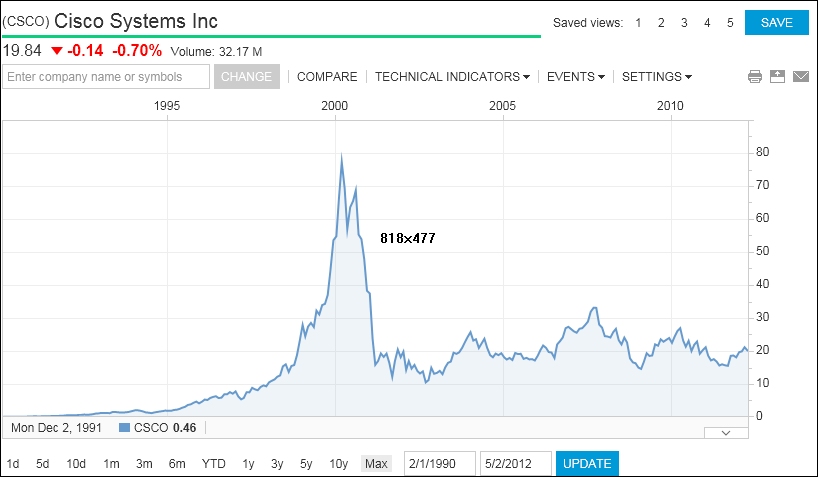Collapse the chart's bottom chevron panel
818x477 pixels.
[x=726, y=432]
